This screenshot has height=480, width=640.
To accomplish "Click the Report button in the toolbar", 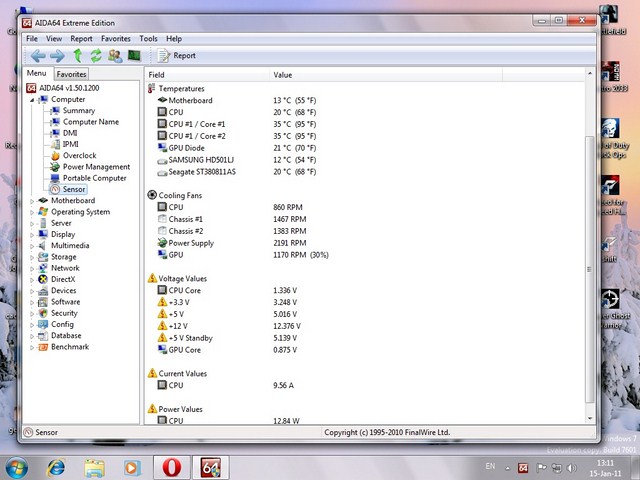I will [x=176, y=56].
